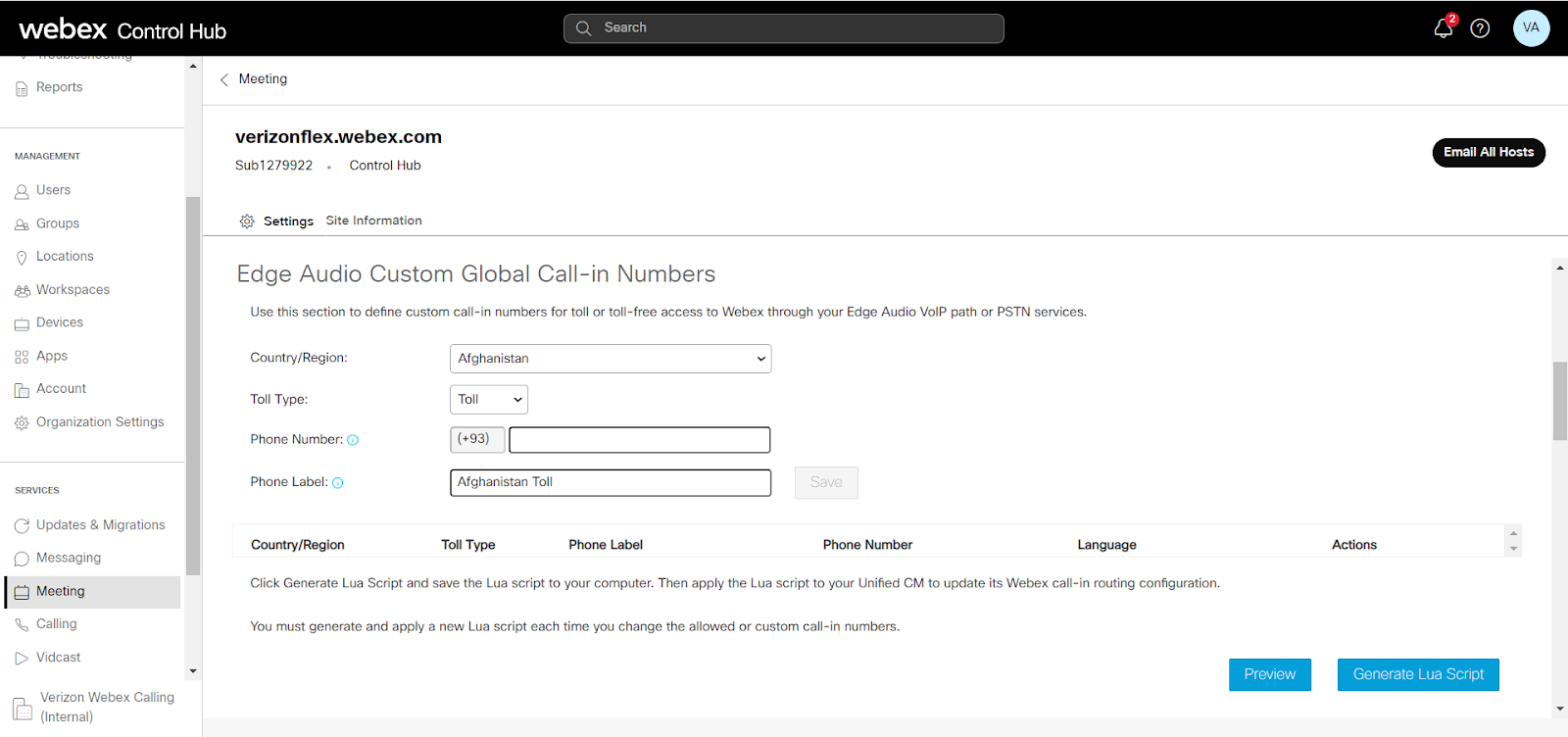Switch to the Settings tab
This screenshot has height=737, width=1568.
(x=288, y=221)
